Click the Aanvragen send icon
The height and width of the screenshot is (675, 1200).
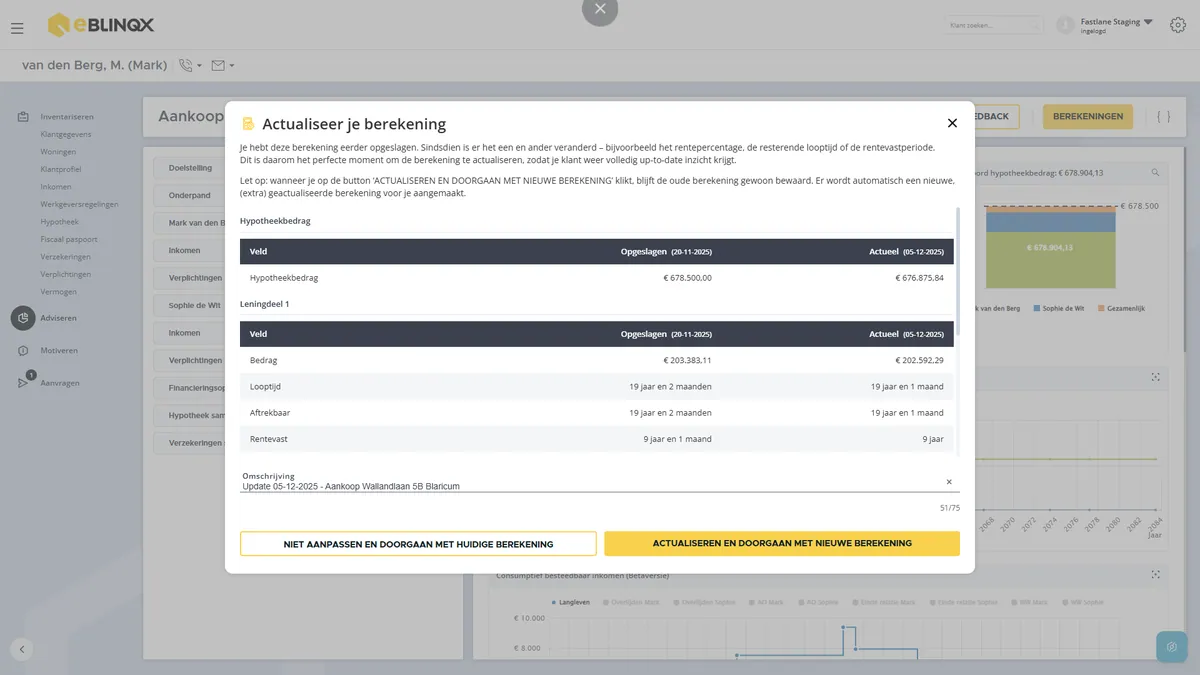click(23, 383)
